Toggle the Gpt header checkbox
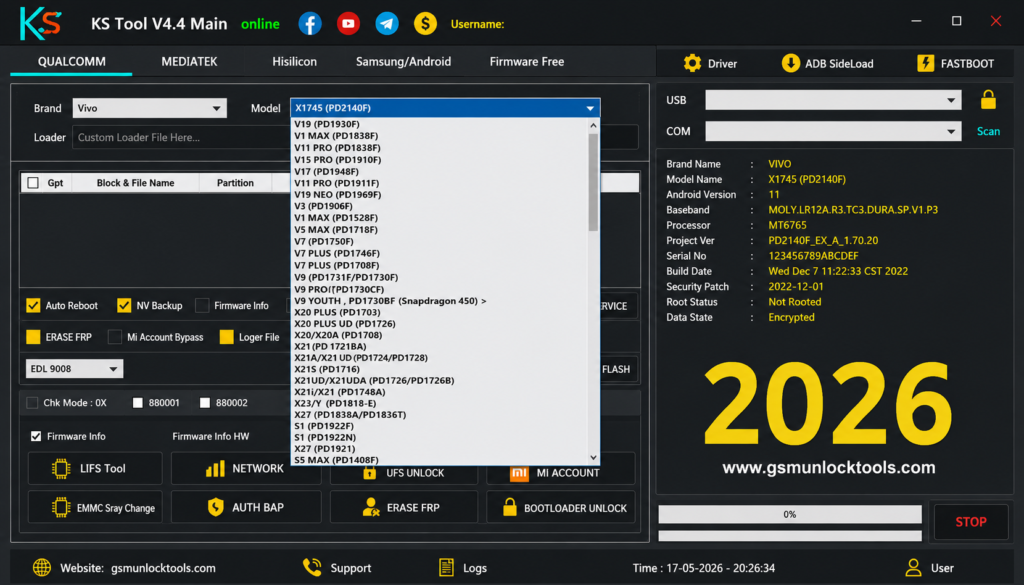 33,183
